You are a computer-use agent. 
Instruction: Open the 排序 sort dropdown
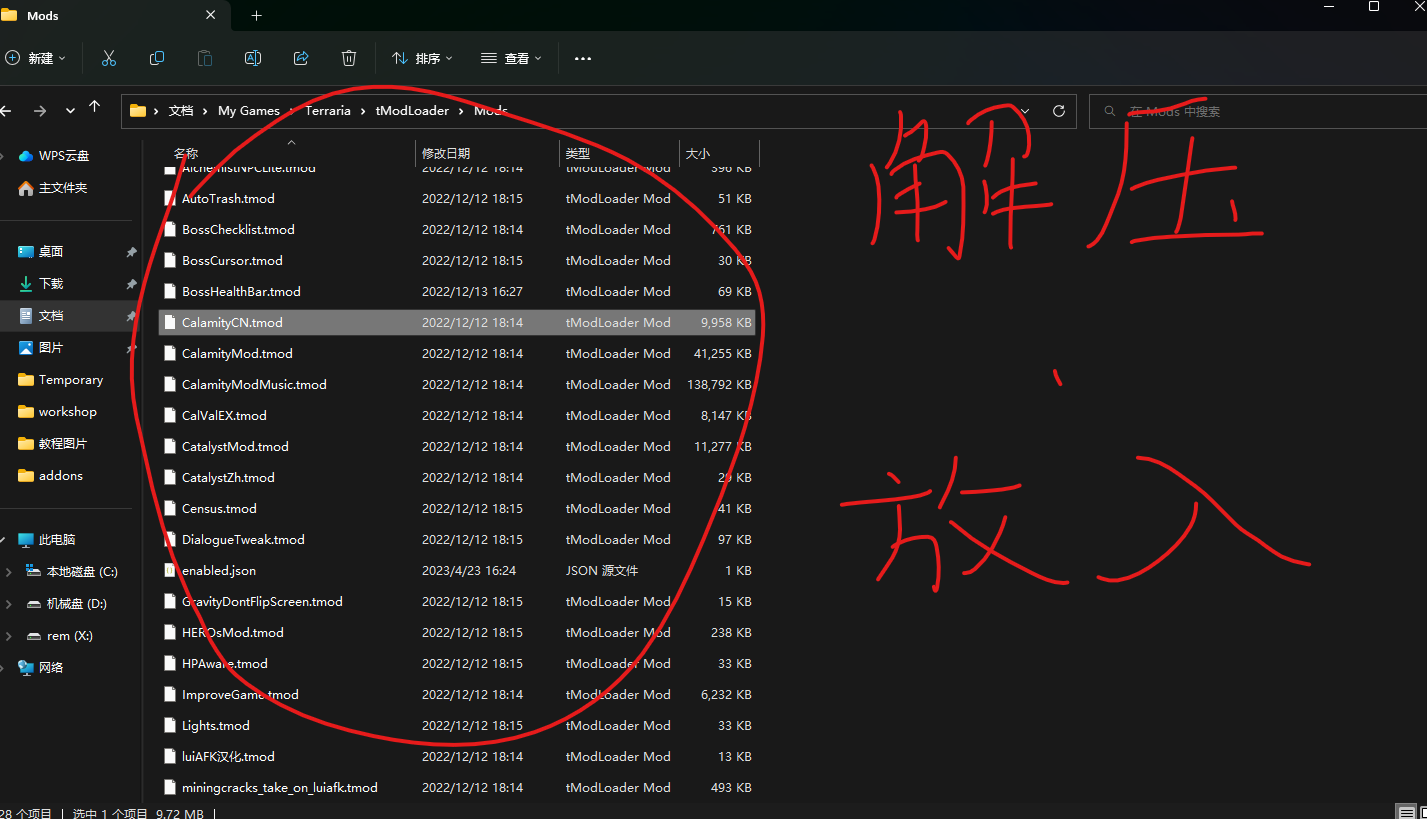pyautogui.click(x=422, y=59)
